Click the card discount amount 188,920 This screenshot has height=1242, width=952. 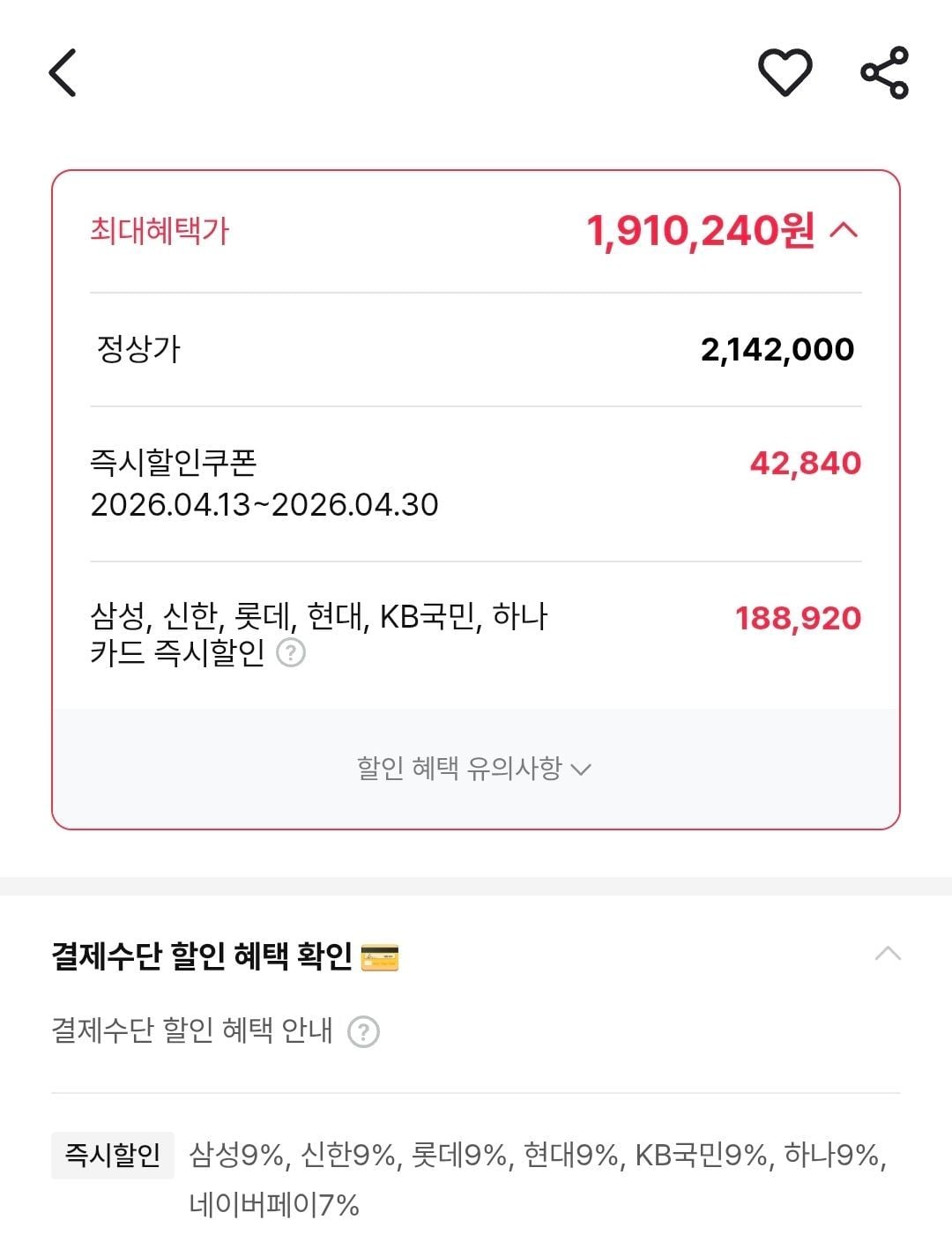tap(798, 619)
